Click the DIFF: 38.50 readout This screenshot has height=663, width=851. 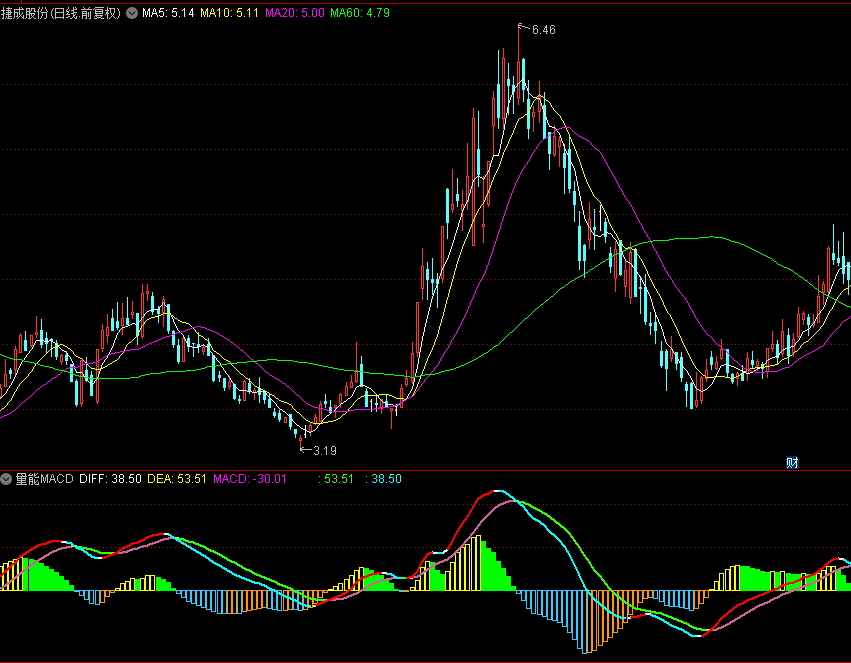pyautogui.click(x=110, y=479)
